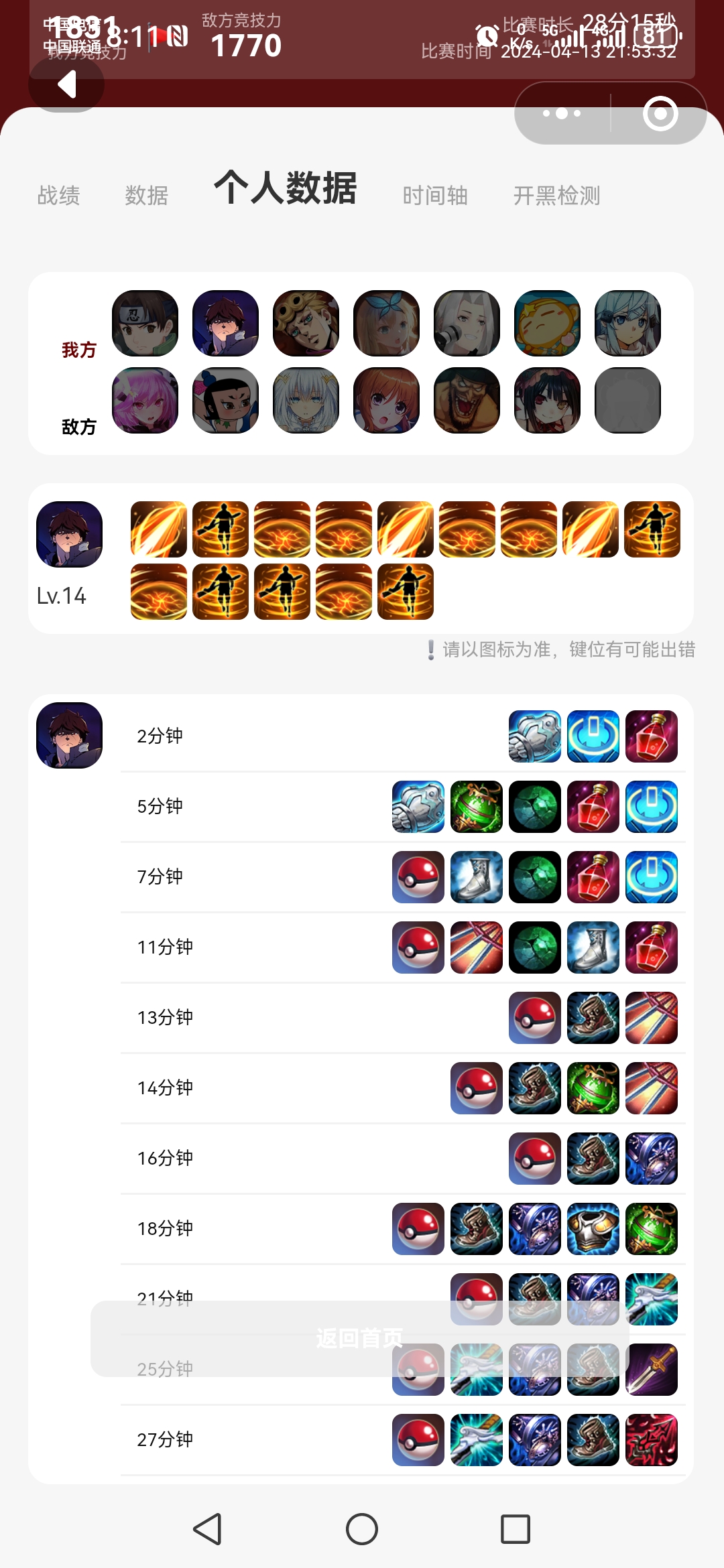Tap the red potion item at 2分钟

point(652,736)
